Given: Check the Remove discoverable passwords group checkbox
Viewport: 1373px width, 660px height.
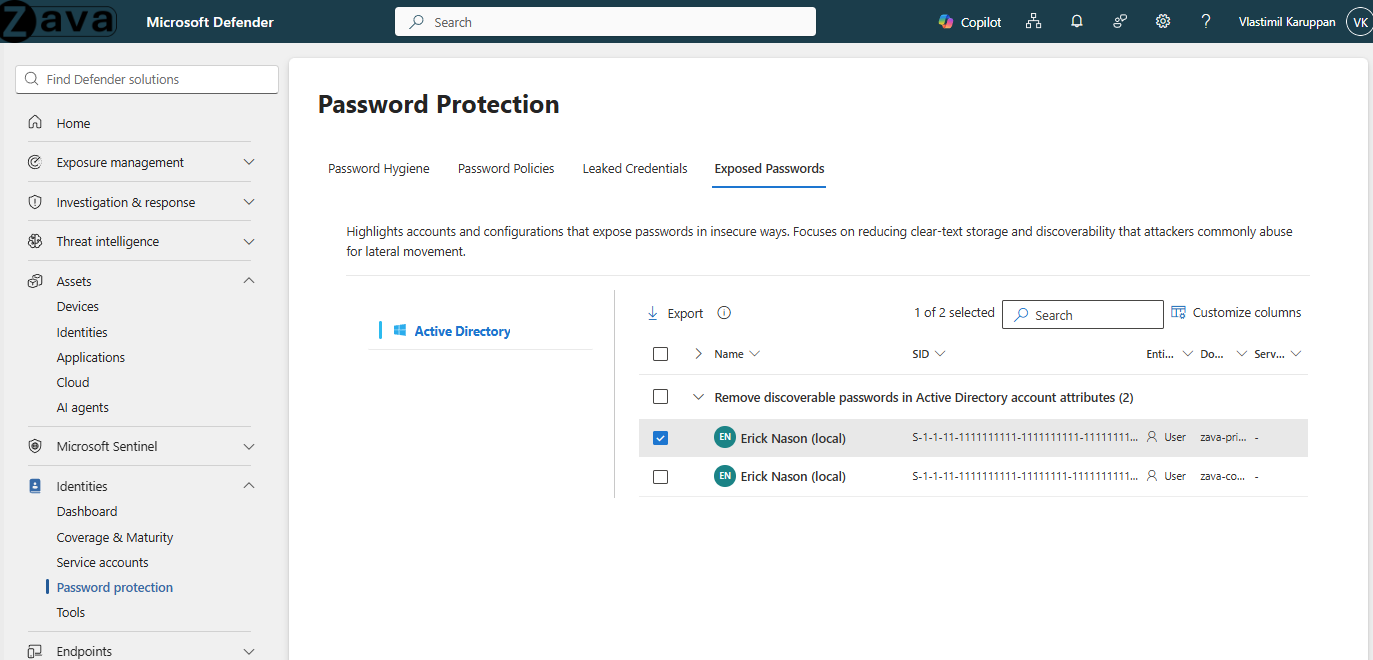Looking at the screenshot, I should coord(660,397).
